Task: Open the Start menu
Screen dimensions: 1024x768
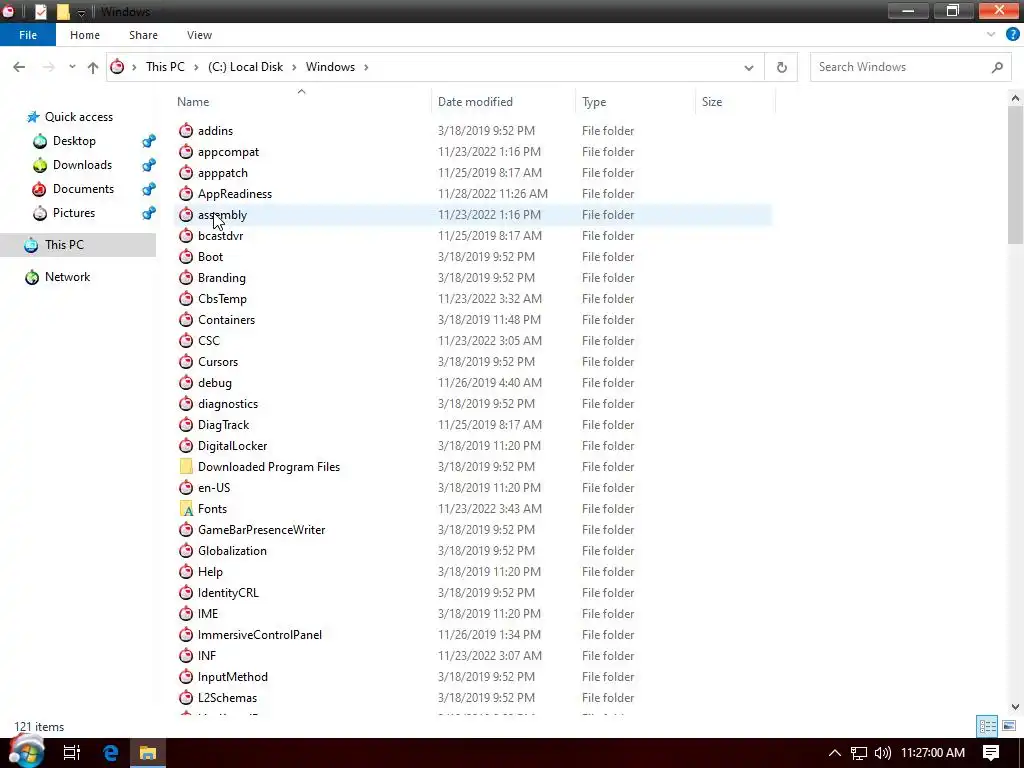Action: (26, 751)
